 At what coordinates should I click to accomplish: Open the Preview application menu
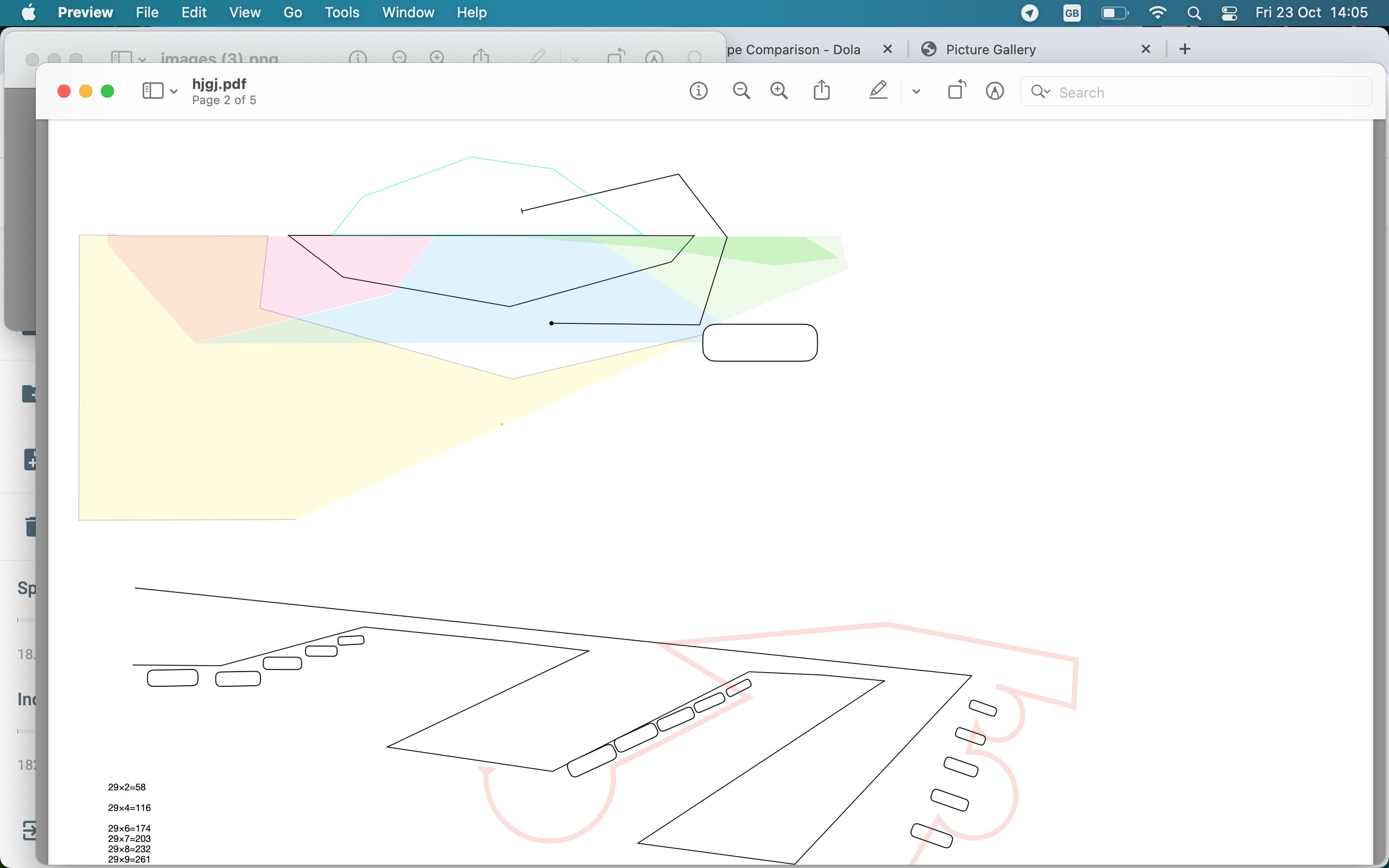(85, 12)
